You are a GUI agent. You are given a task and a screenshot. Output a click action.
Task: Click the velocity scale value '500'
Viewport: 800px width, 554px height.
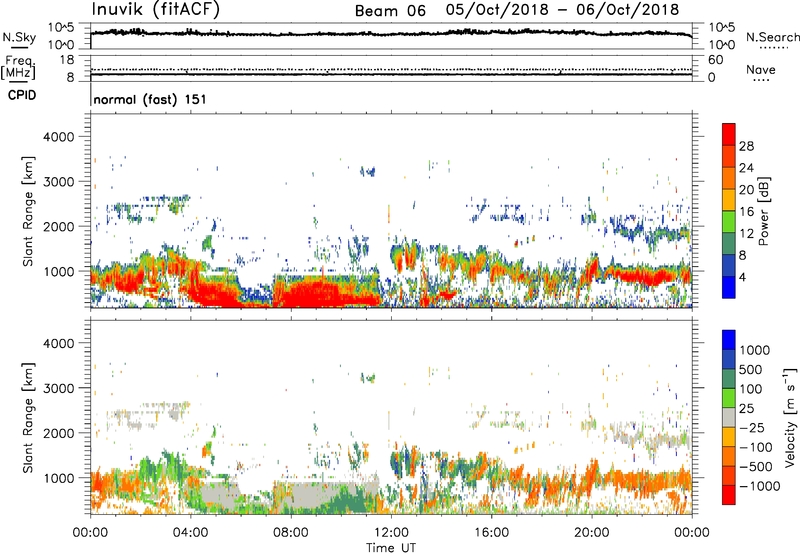(750, 370)
